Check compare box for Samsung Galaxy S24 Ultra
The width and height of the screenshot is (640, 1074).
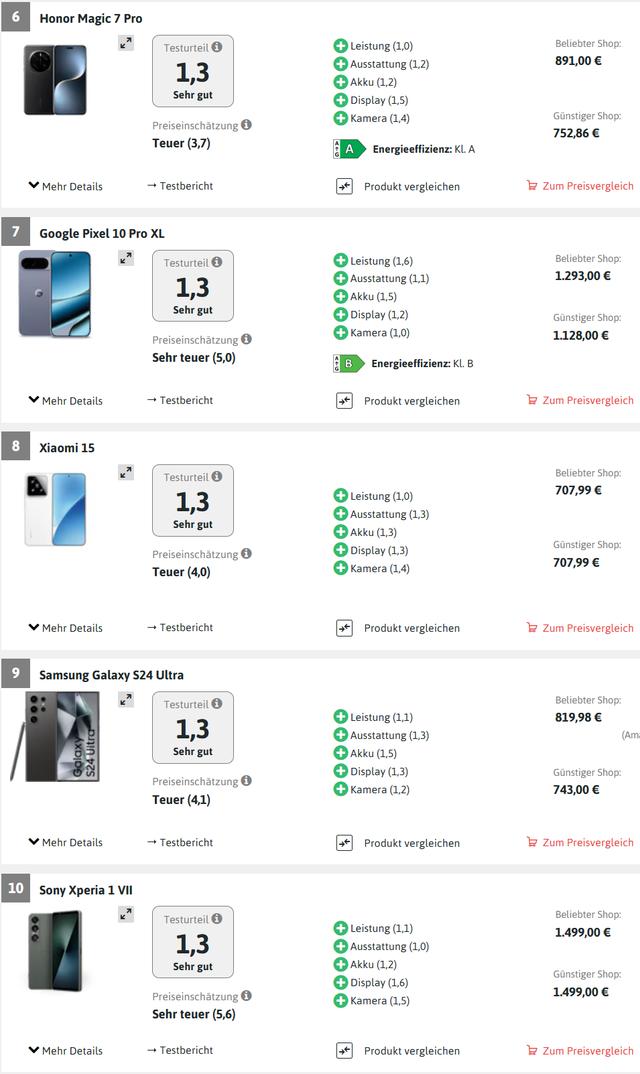pyautogui.click(x=345, y=843)
